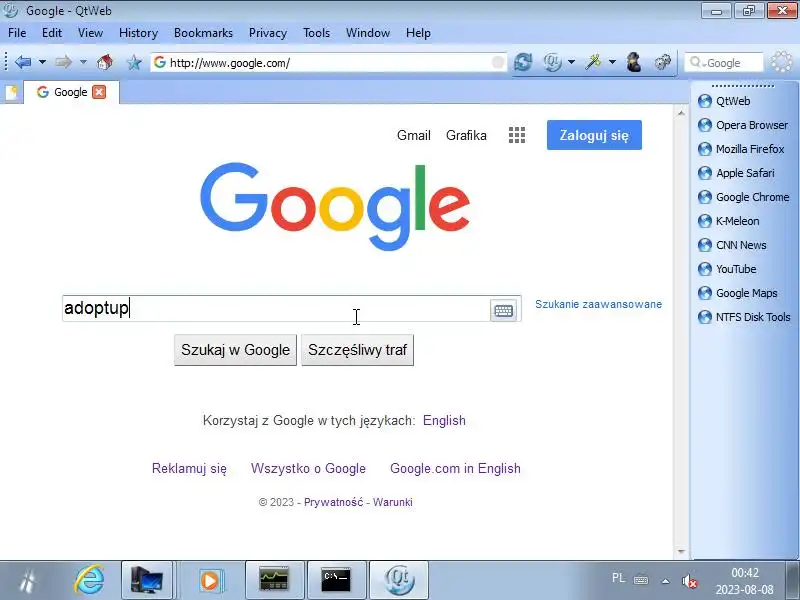Open the forward history dropdown arrow

(83, 63)
